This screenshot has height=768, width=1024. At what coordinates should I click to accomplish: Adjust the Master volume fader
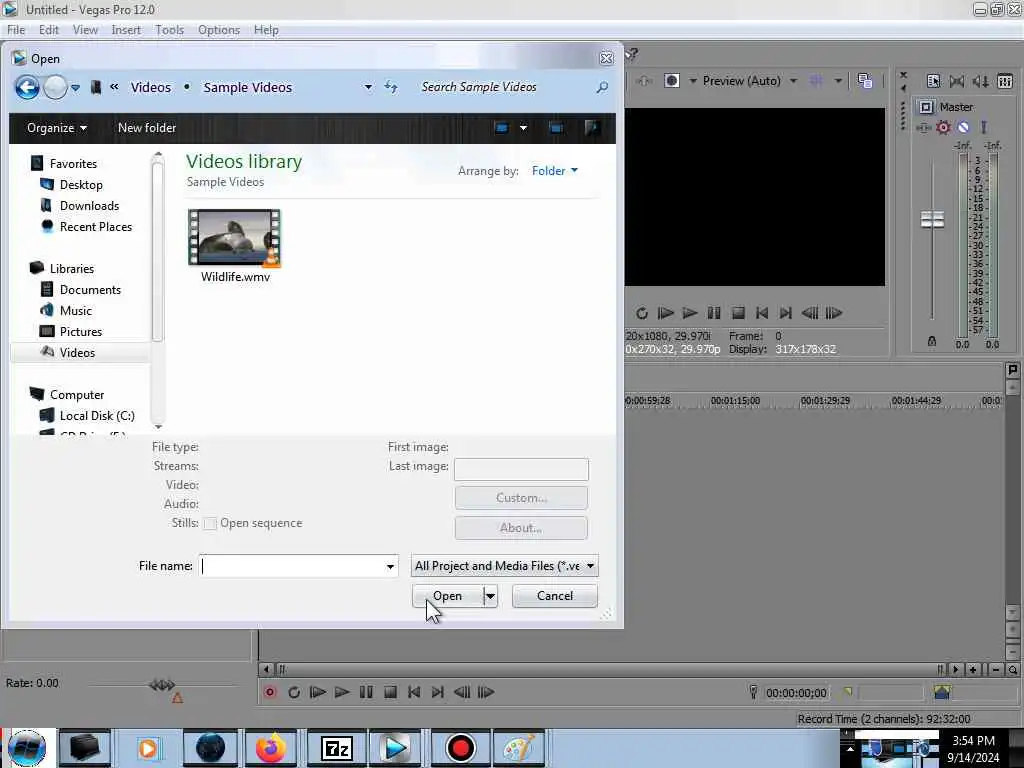[932, 219]
